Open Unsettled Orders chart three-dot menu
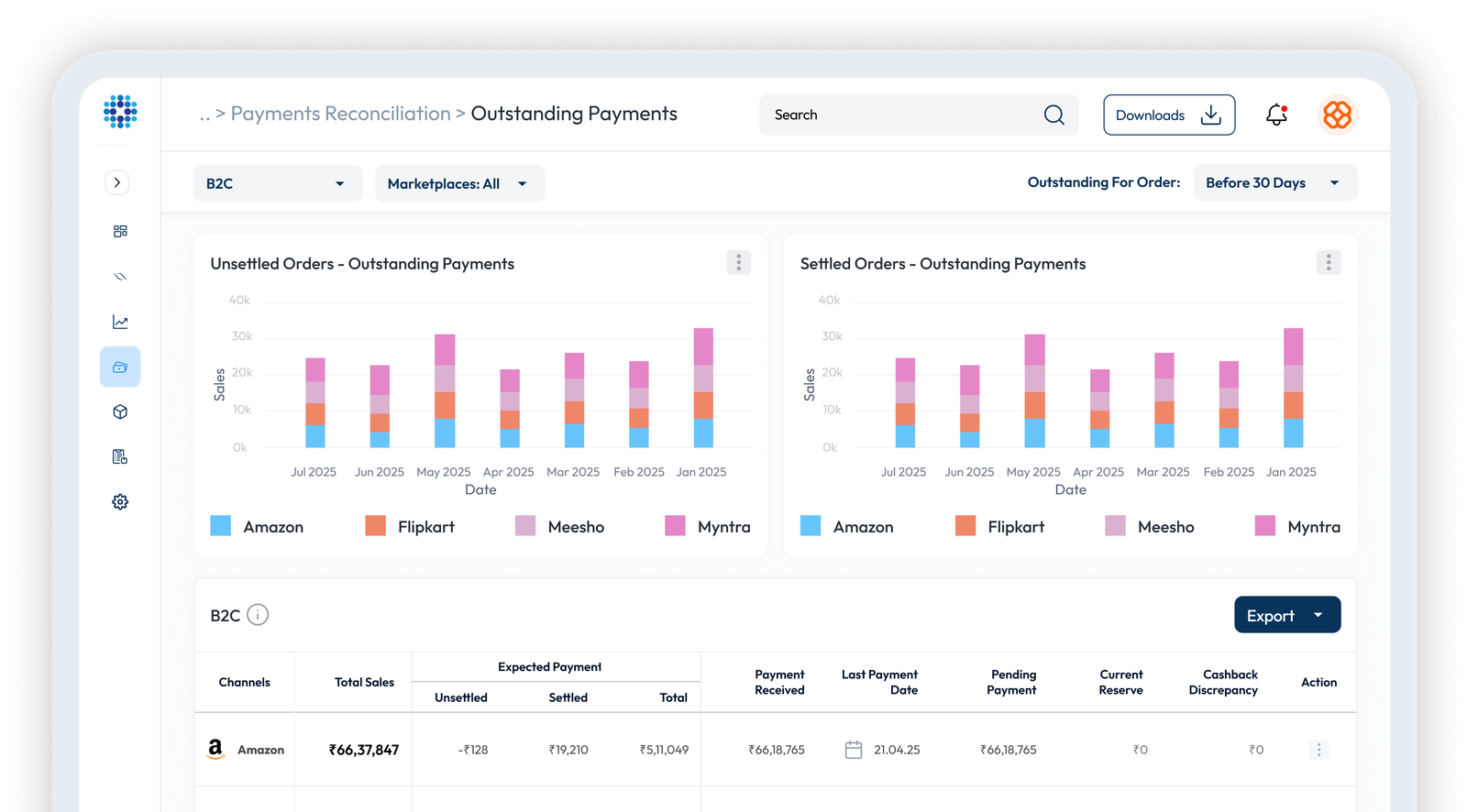 coord(738,262)
